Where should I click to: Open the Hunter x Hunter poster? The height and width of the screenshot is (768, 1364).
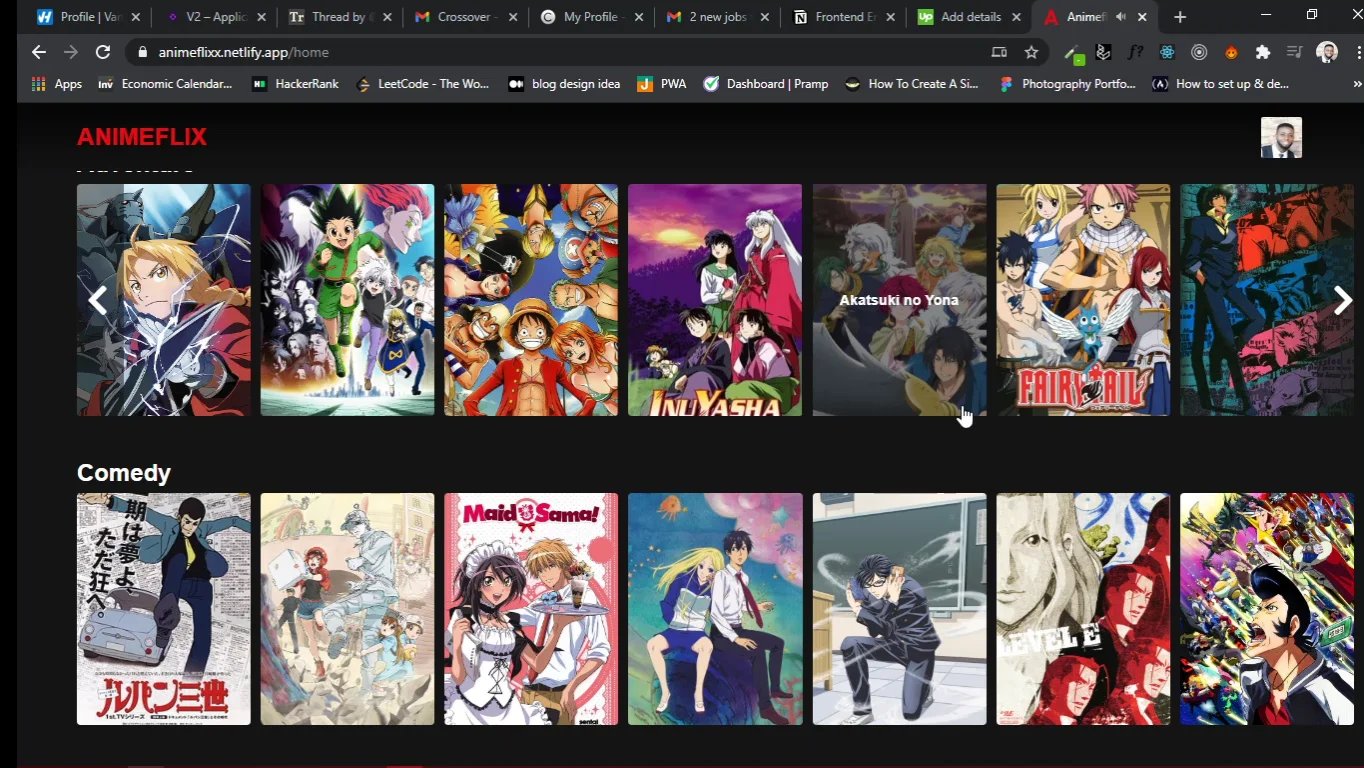(x=348, y=300)
